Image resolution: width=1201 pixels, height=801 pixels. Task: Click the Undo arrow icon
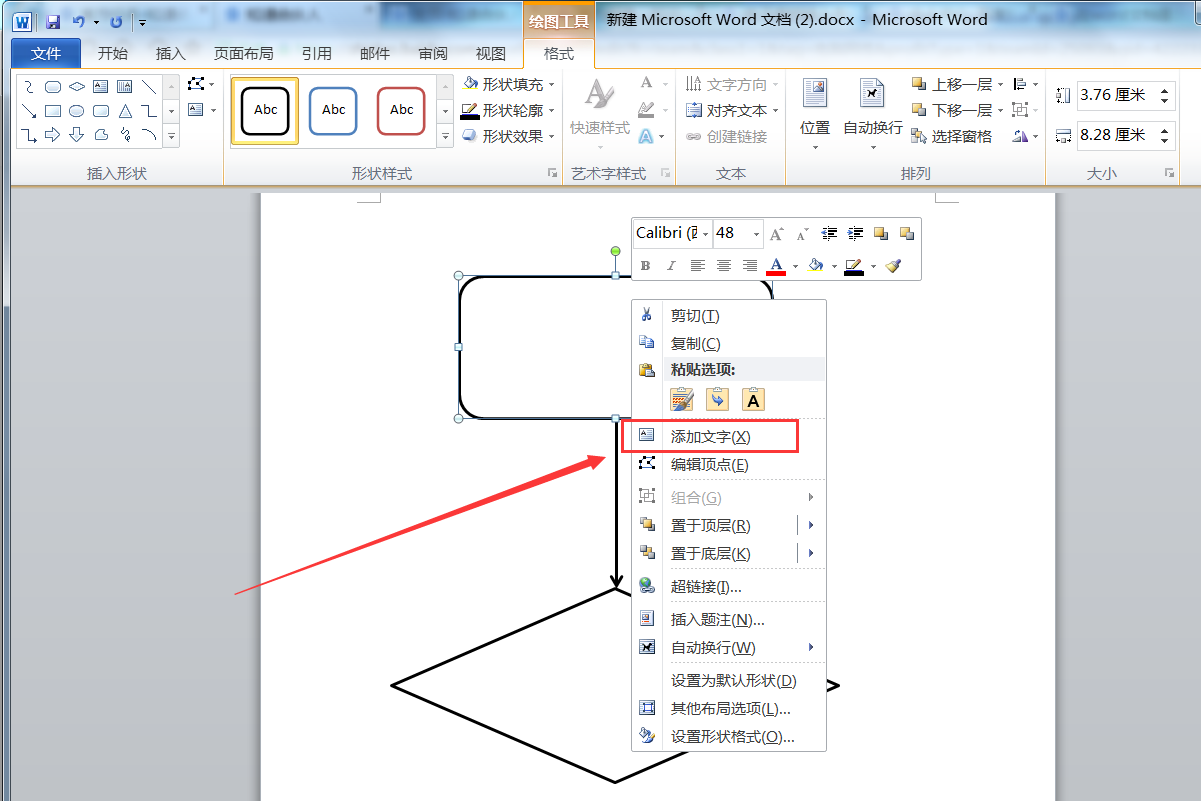(79, 21)
